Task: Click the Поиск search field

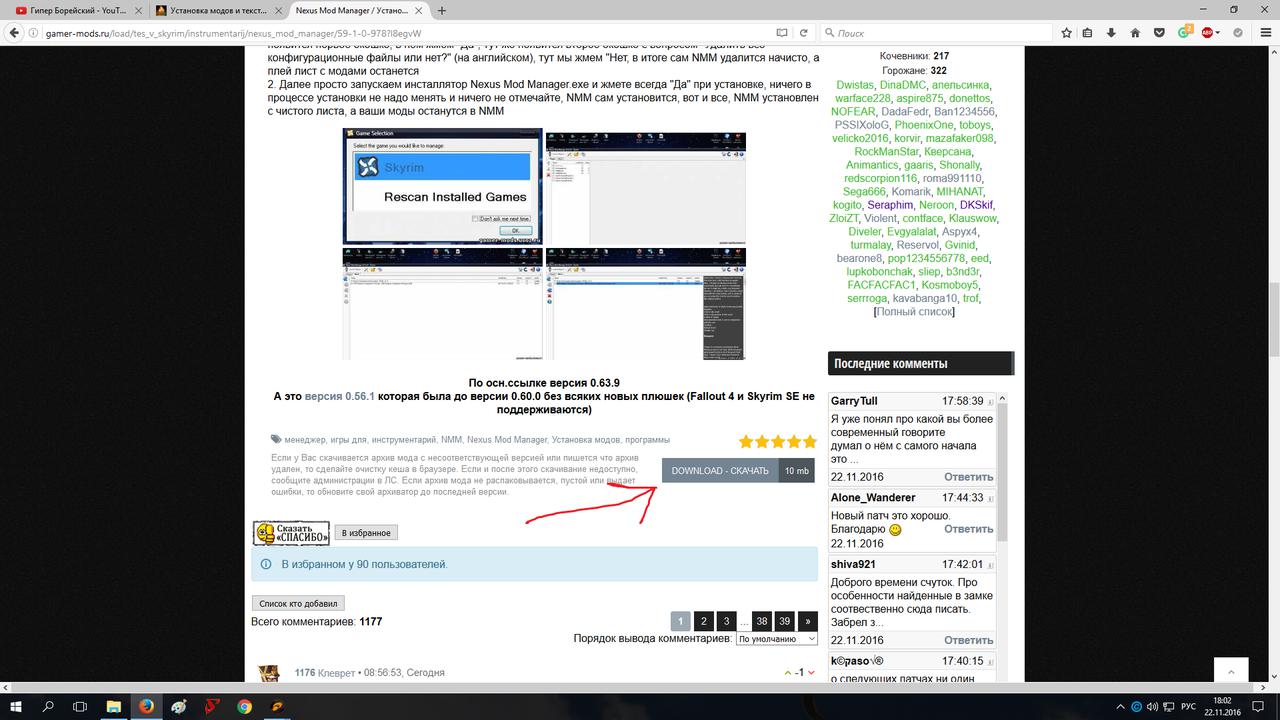Action: [935, 32]
